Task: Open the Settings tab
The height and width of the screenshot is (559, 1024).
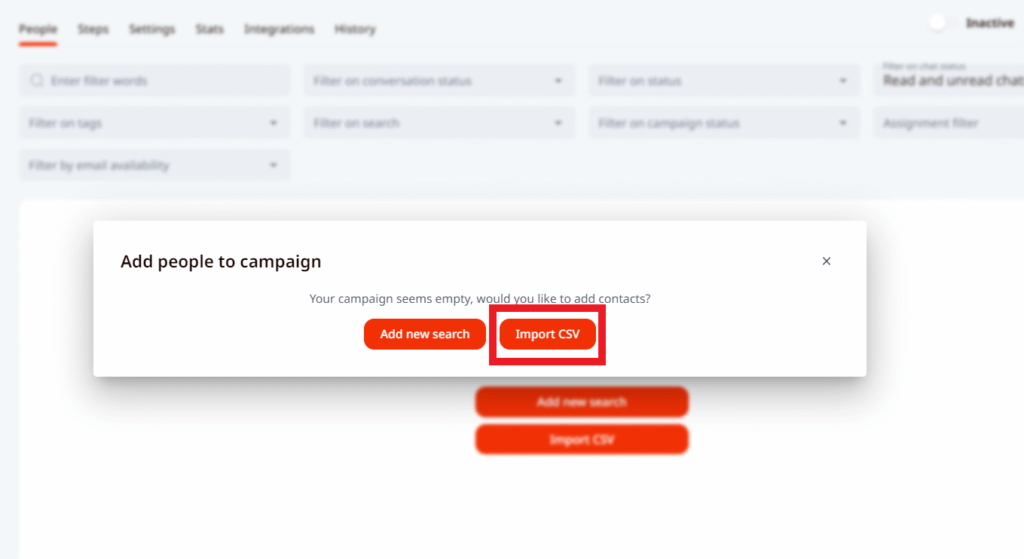Action: coord(152,29)
